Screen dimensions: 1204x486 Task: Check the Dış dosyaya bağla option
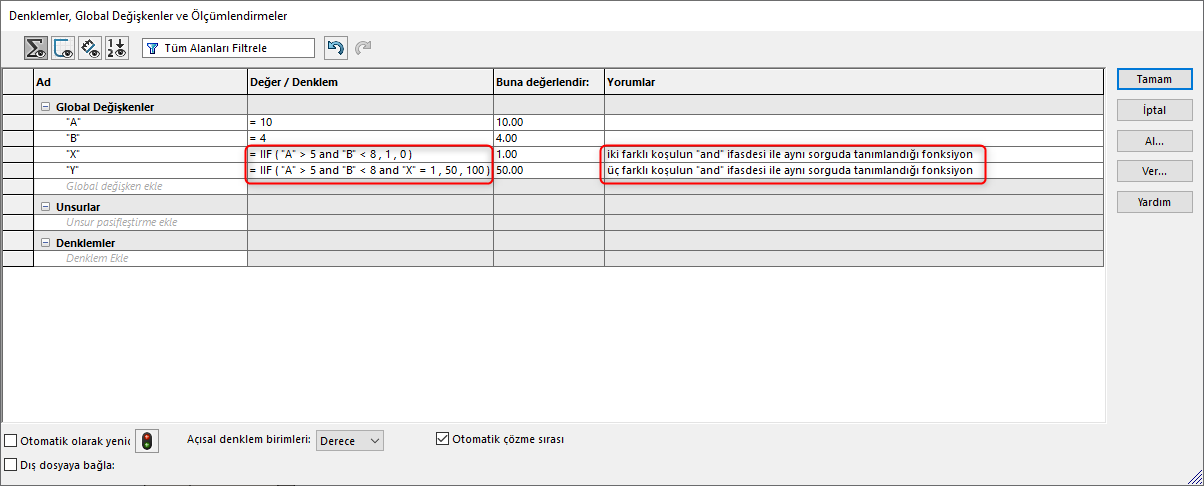point(11,464)
